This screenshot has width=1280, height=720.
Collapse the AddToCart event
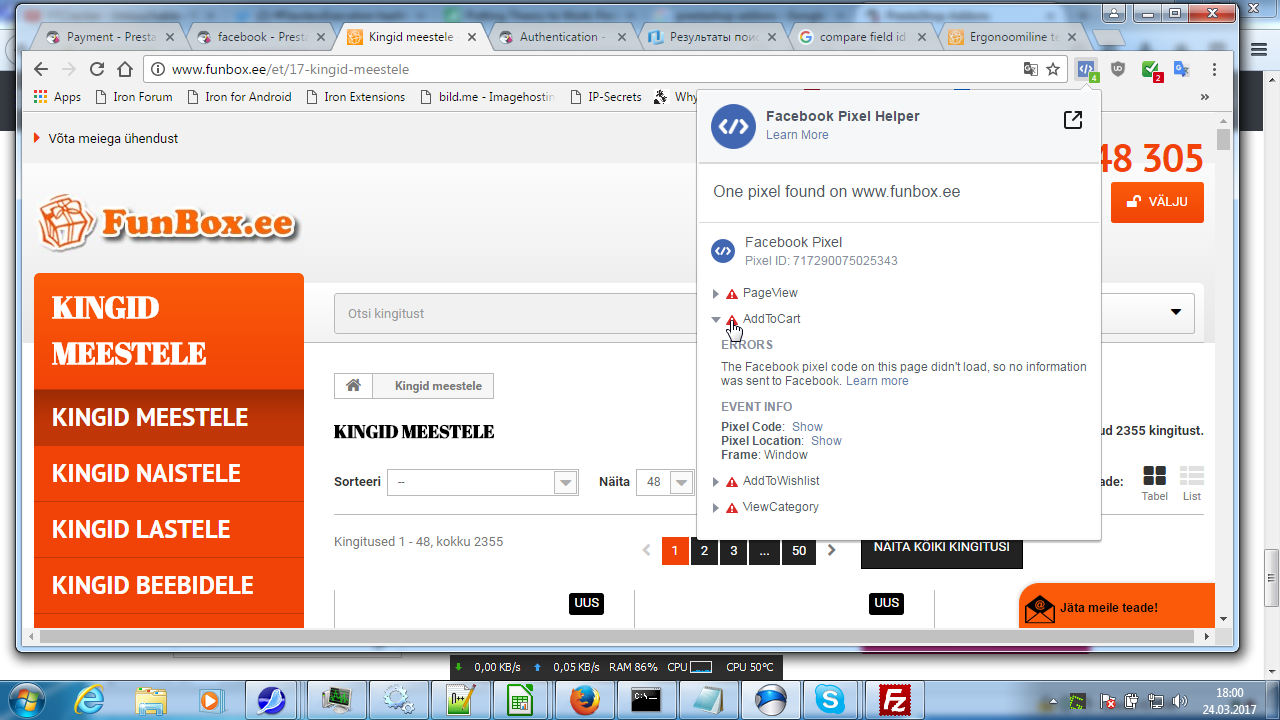click(716, 320)
